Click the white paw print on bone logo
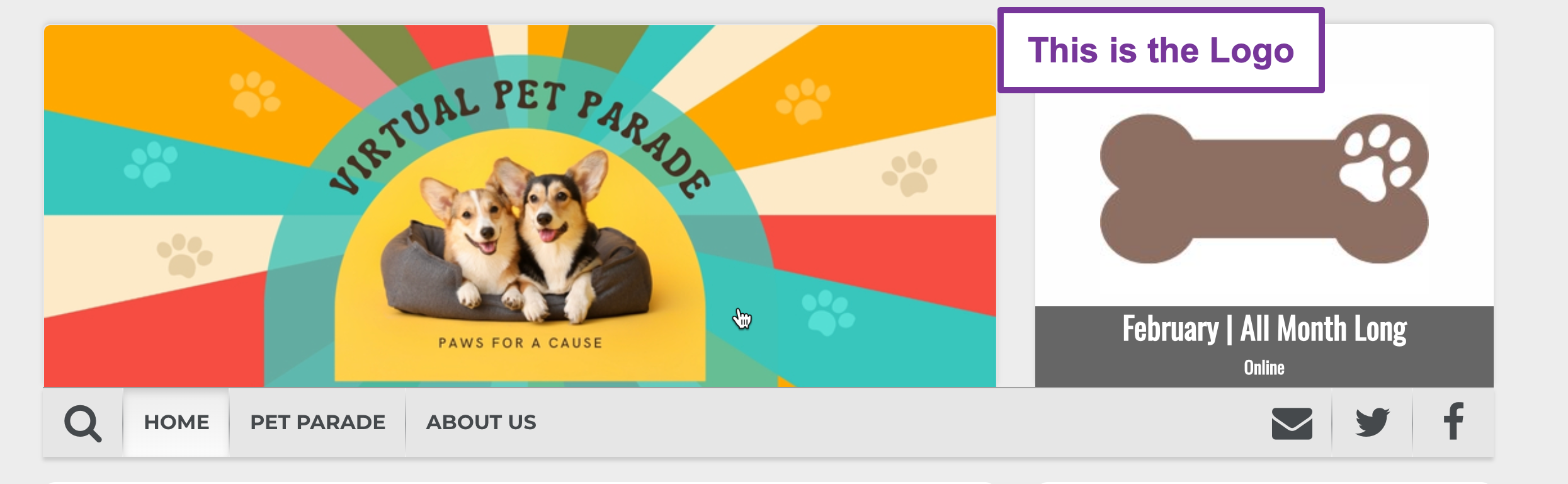 tap(1375, 161)
